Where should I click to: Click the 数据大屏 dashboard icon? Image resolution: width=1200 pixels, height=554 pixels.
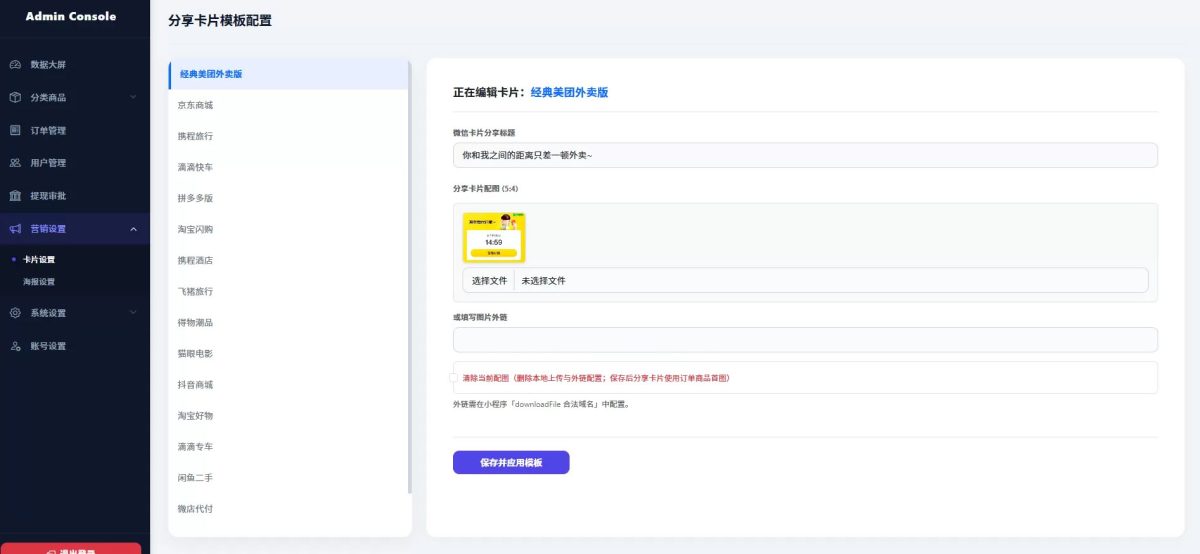(x=15, y=65)
